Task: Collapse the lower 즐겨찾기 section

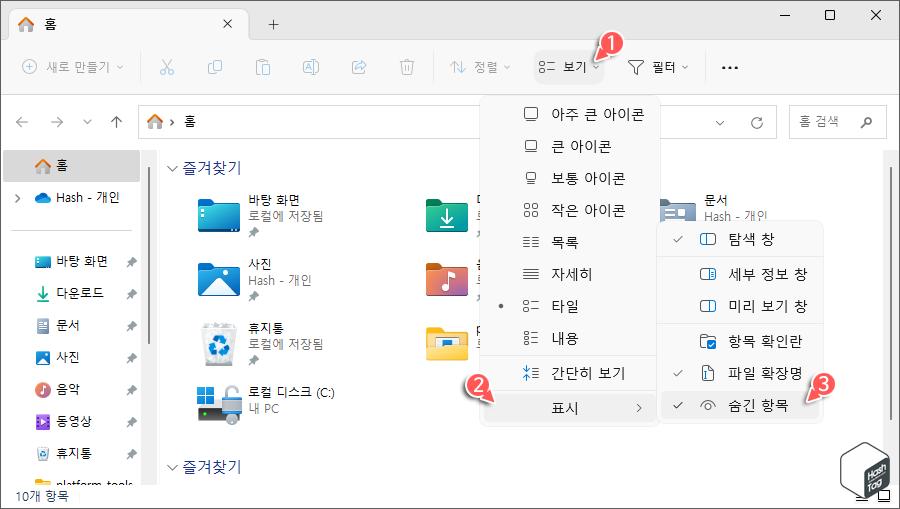Action: (172, 468)
